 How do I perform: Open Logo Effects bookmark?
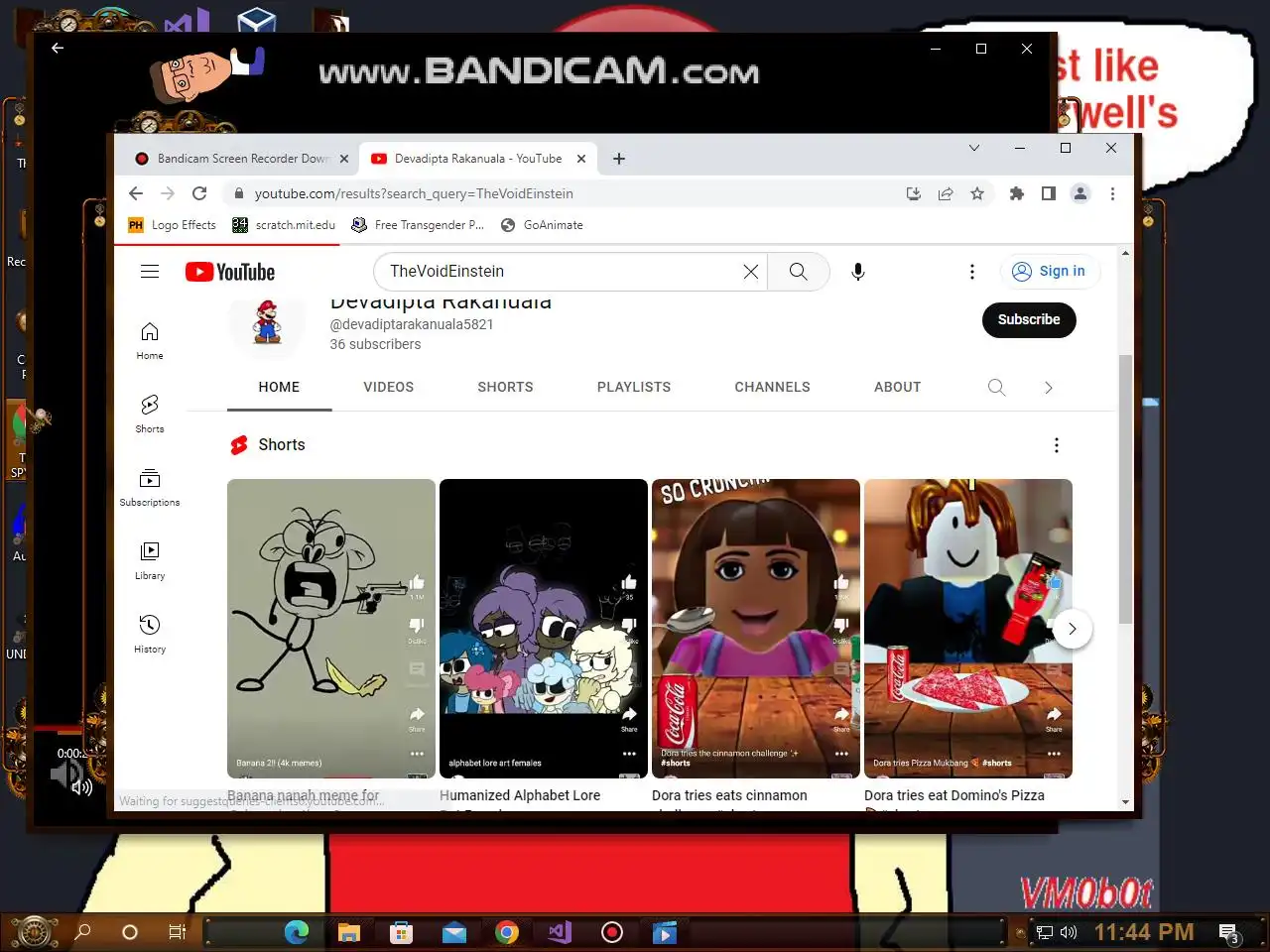(x=172, y=225)
